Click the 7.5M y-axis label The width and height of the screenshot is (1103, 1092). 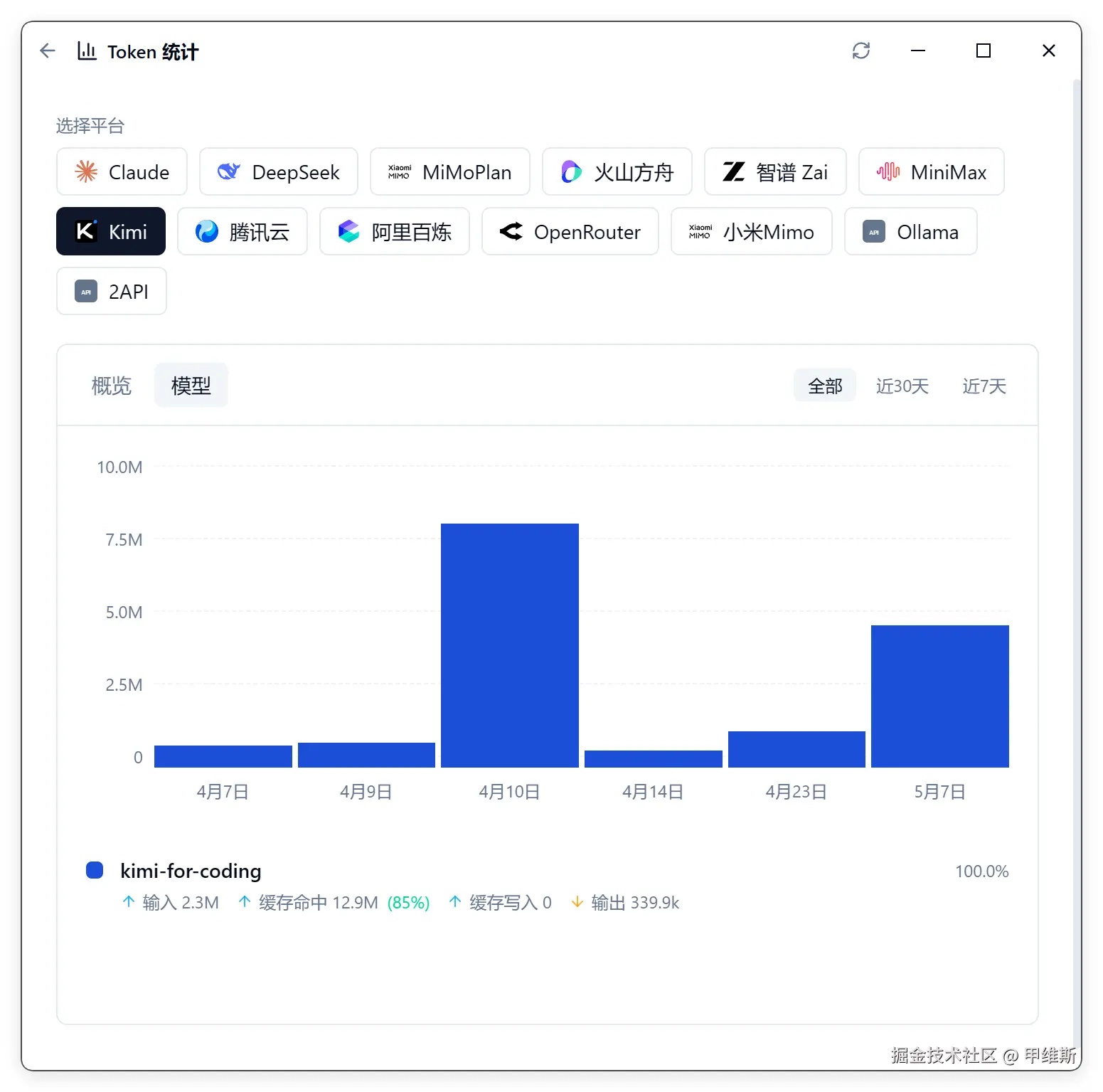pyautogui.click(x=124, y=539)
